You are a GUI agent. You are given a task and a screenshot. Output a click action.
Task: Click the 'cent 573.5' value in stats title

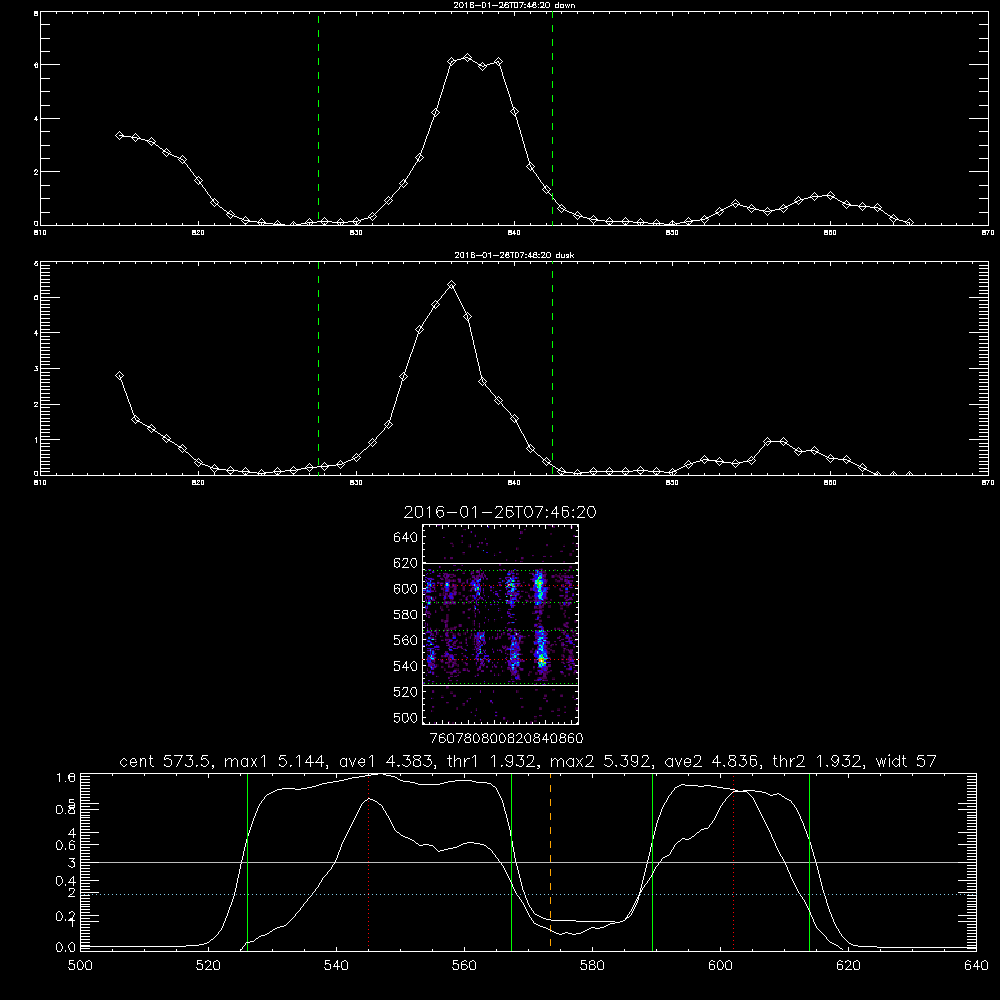(x=166, y=761)
